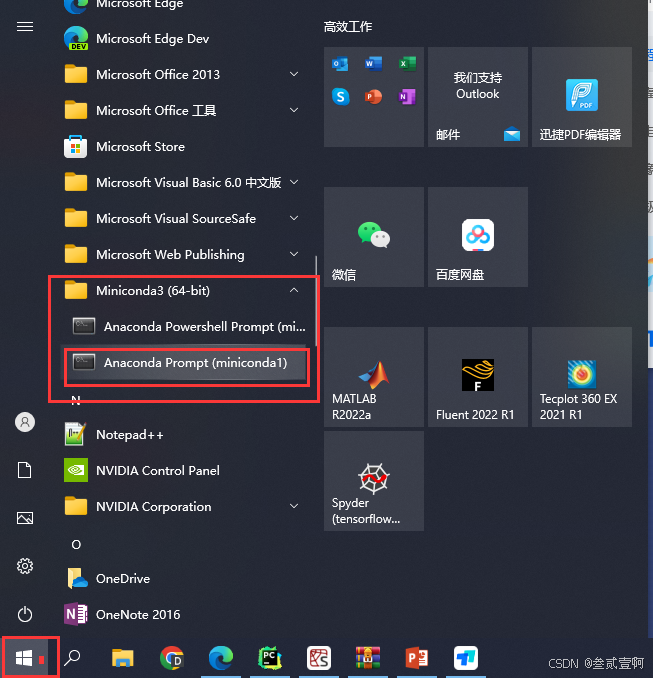The height and width of the screenshot is (678, 653).
Task: Launch the Tecplot 360 EX 2021 R1 tile
Action: click(582, 377)
